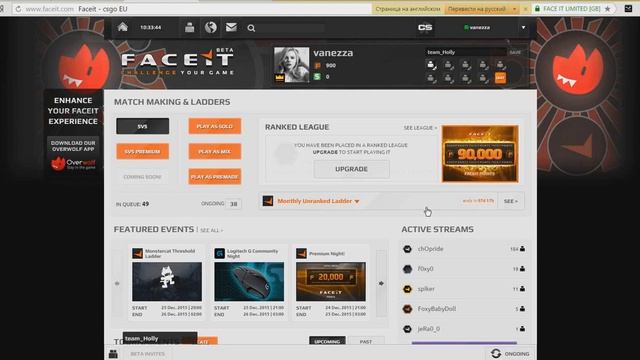
Task: Click the magnifier search icon
Action: click(251, 28)
